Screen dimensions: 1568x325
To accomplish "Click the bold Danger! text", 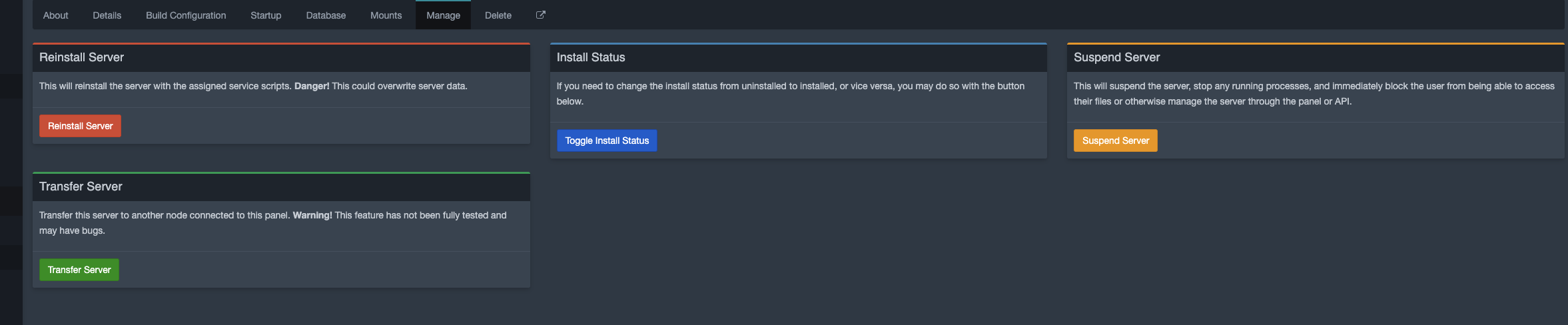I will pyautogui.click(x=312, y=86).
